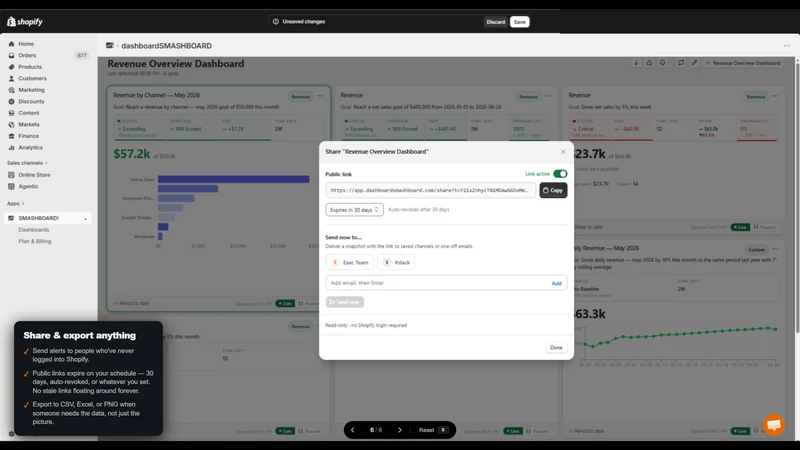Toggle Live on Week to date card
This screenshot has width=800, height=450.
(x=740, y=227)
